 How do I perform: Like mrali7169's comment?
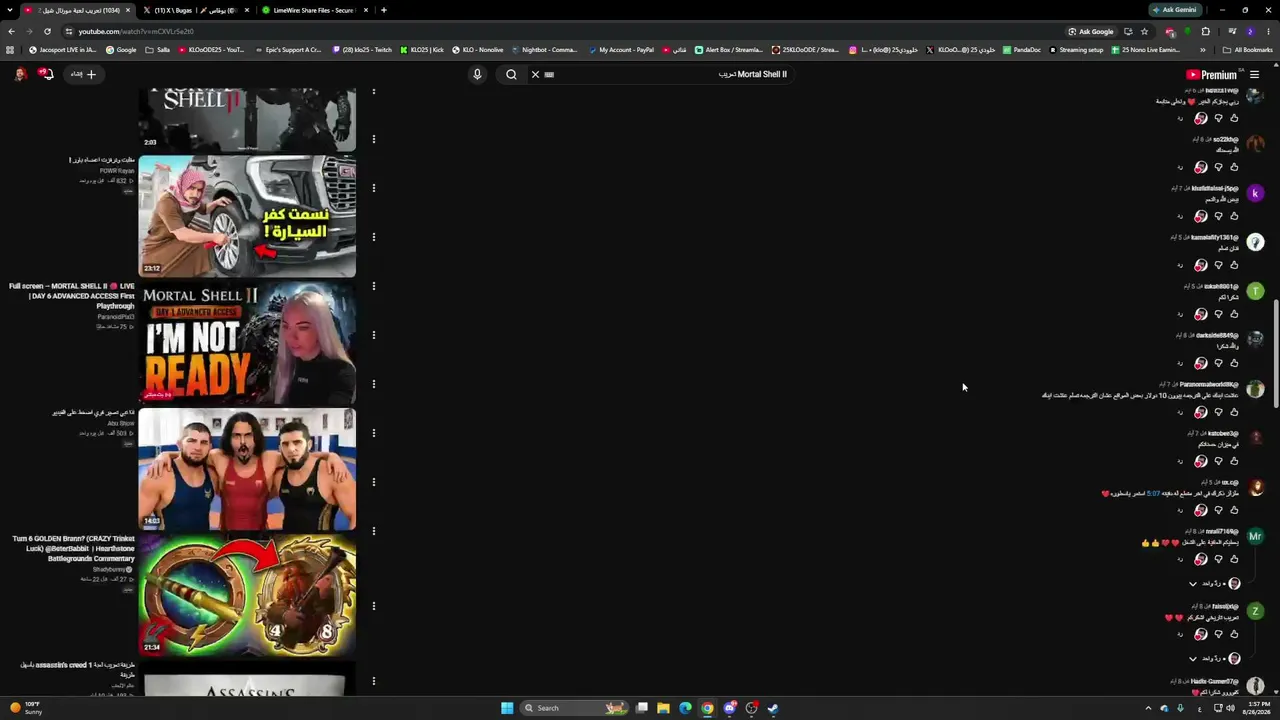click(x=1234, y=559)
